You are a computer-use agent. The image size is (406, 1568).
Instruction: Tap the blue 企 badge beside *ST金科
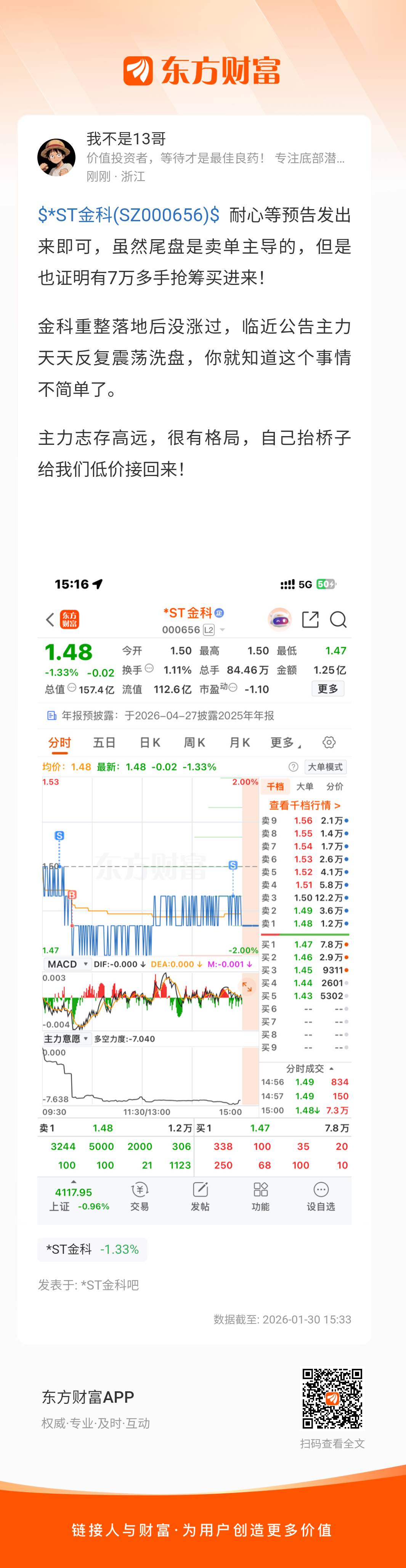(220, 612)
